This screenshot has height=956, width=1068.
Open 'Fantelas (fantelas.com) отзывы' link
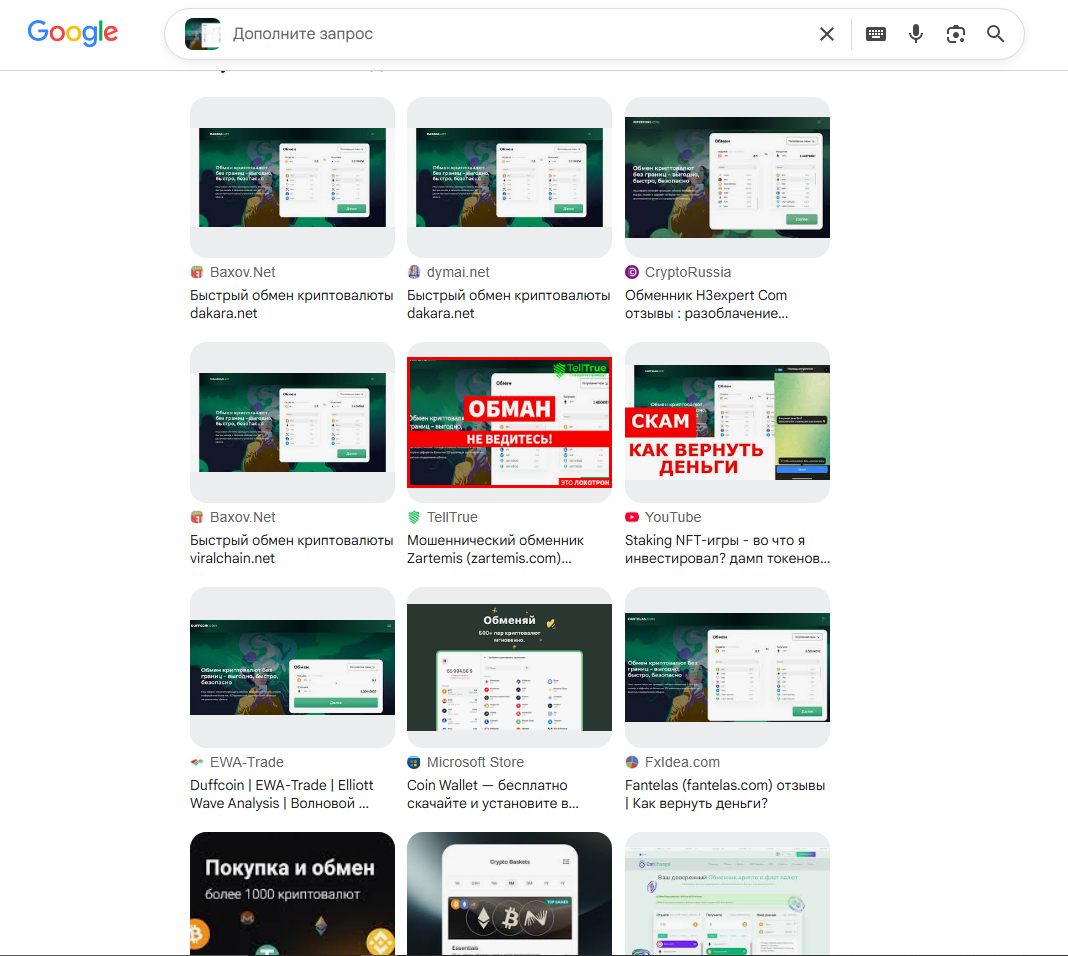[x=725, y=795]
